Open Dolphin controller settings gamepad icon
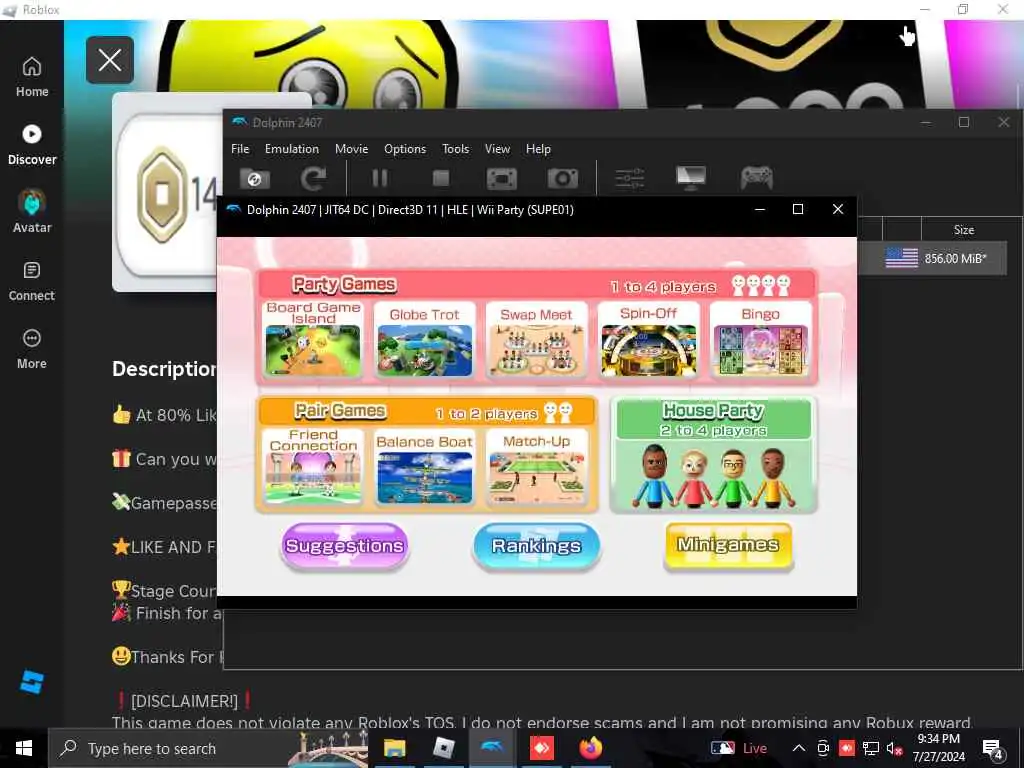The height and width of the screenshot is (768, 1024). (x=756, y=178)
